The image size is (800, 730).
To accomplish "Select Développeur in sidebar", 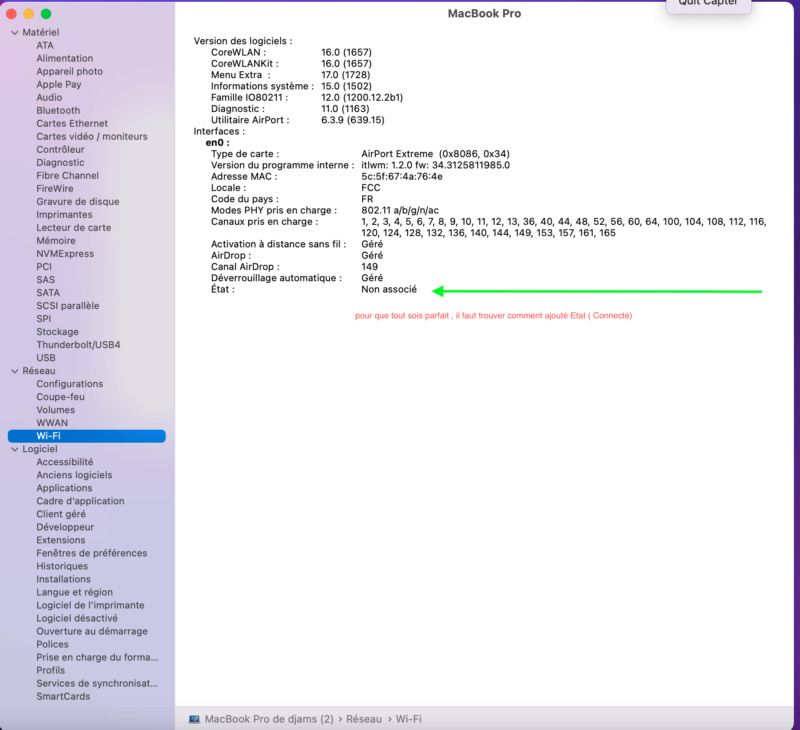I will (65, 527).
